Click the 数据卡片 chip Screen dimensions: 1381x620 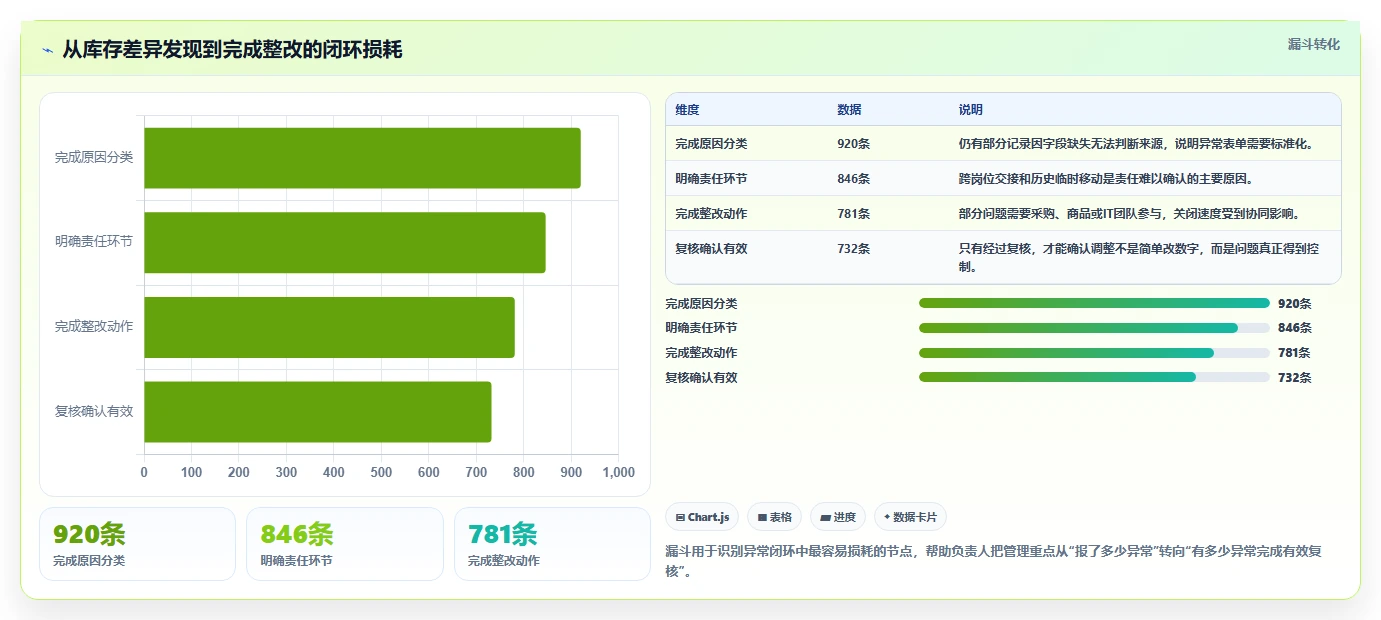910,517
